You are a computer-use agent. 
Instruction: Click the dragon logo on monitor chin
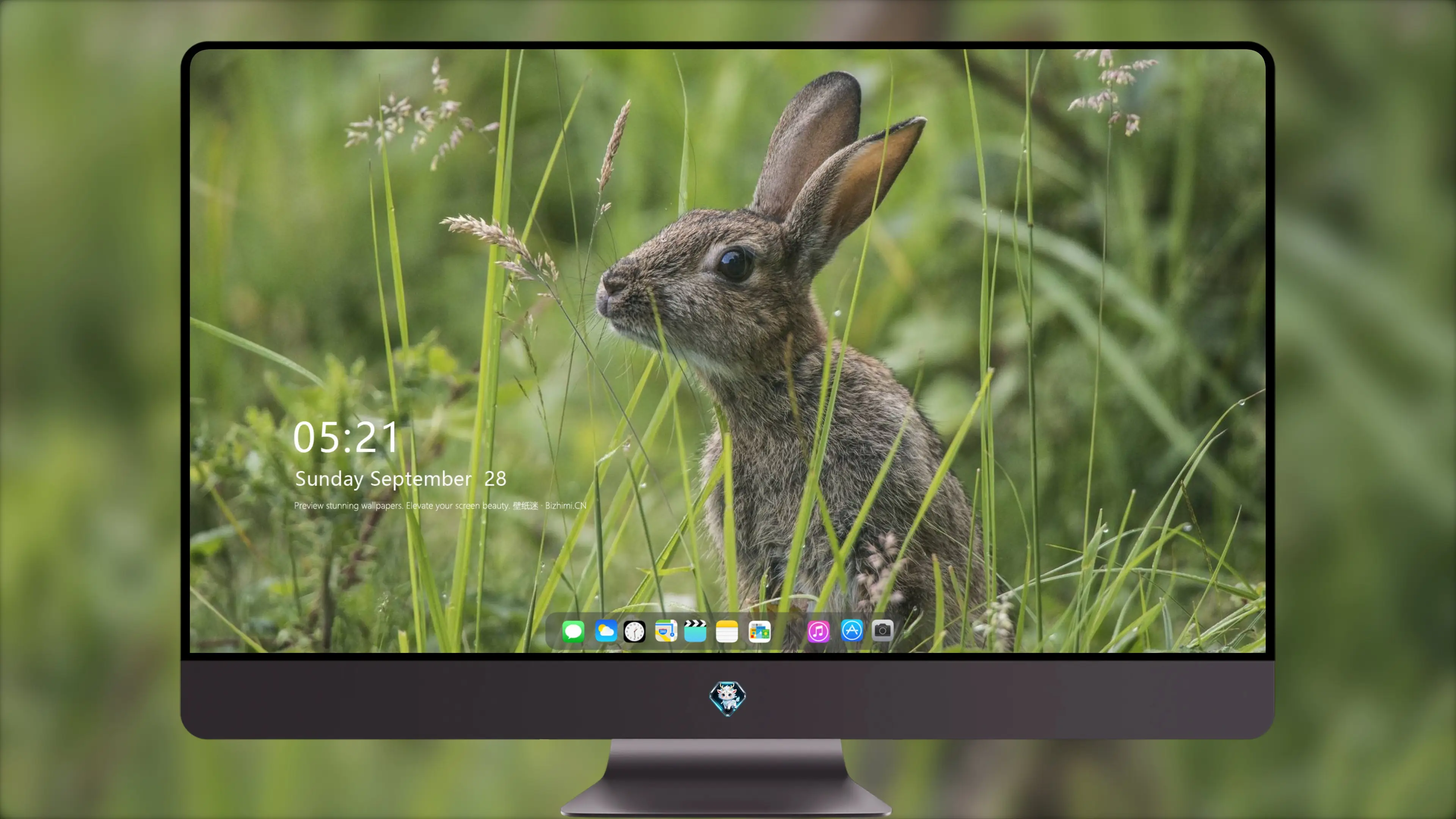pyautogui.click(x=728, y=698)
